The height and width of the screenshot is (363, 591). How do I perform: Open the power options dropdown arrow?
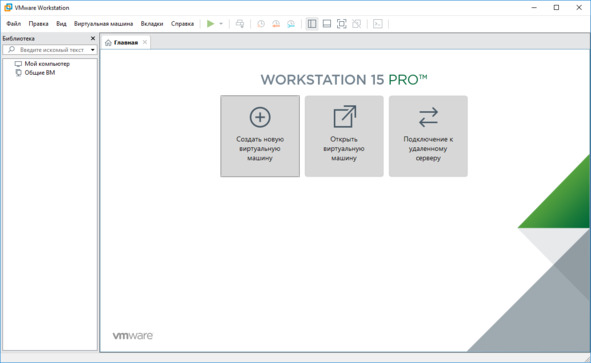(221, 24)
